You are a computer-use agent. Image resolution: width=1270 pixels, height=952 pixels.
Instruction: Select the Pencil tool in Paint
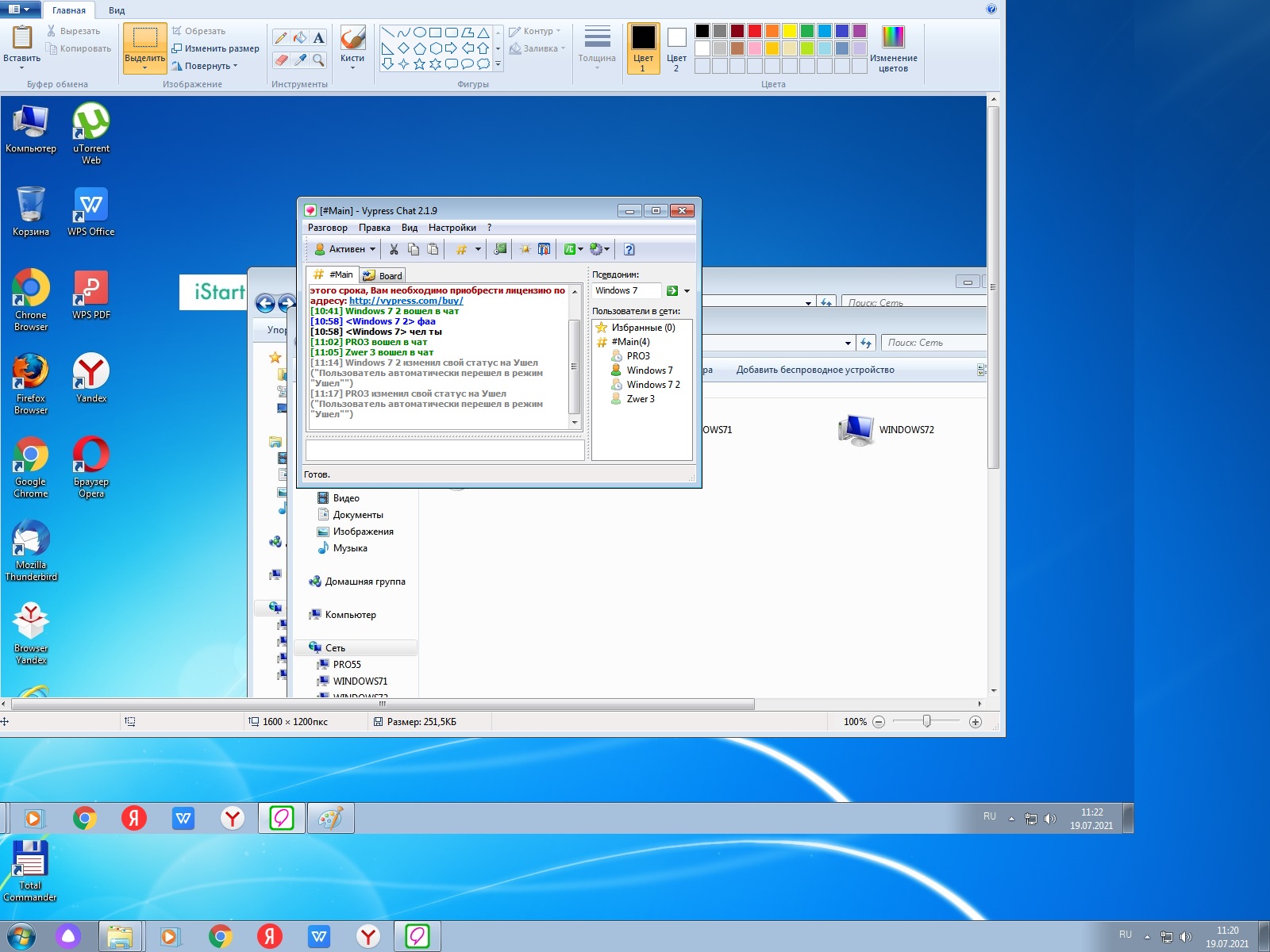(281, 37)
